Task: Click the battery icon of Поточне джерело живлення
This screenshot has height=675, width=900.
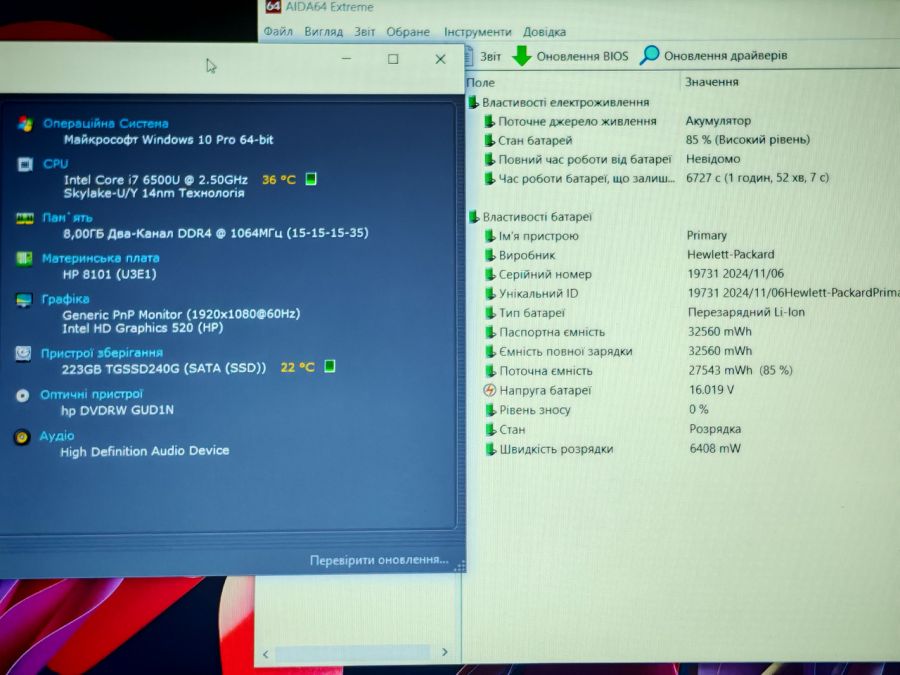Action: pos(489,121)
